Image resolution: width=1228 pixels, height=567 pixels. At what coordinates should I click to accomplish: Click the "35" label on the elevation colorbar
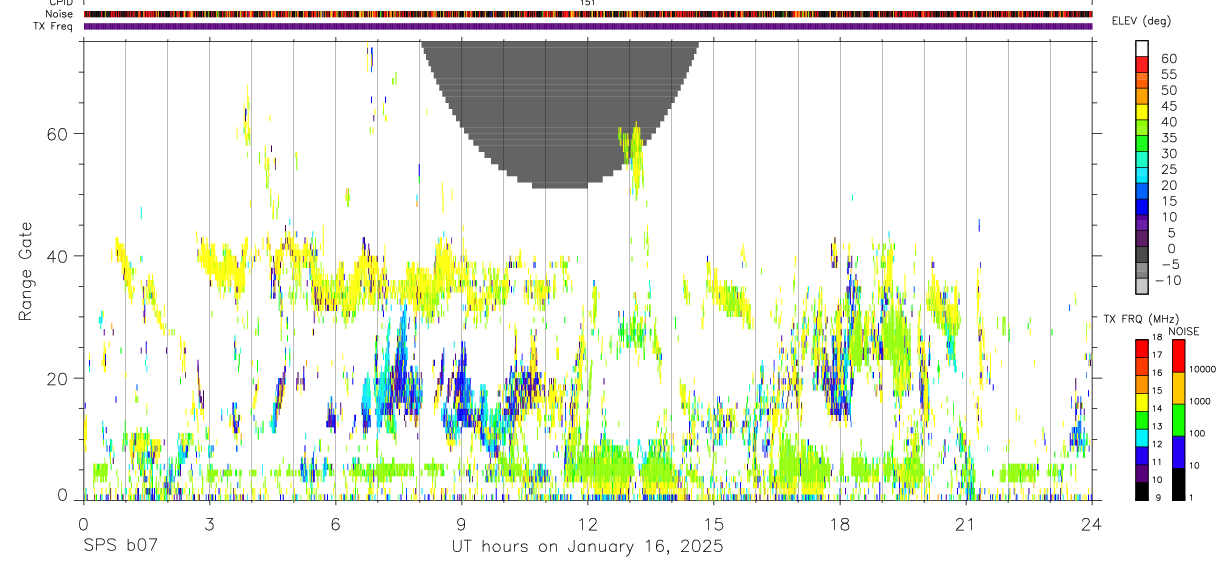[x=1168, y=138]
